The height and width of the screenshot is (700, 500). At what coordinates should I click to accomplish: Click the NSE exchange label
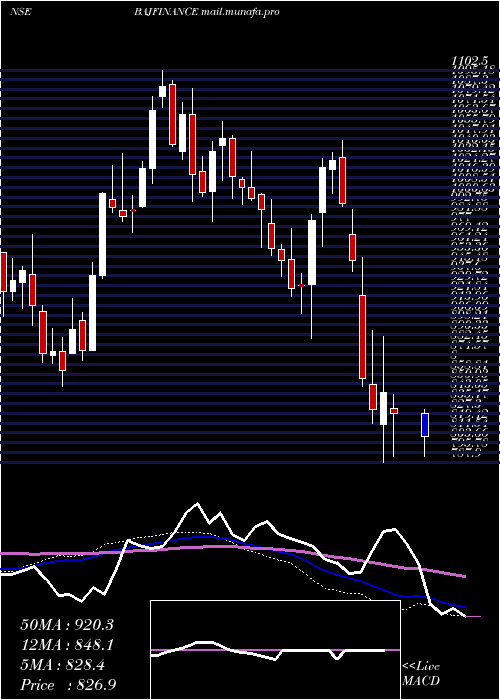click(21, 12)
